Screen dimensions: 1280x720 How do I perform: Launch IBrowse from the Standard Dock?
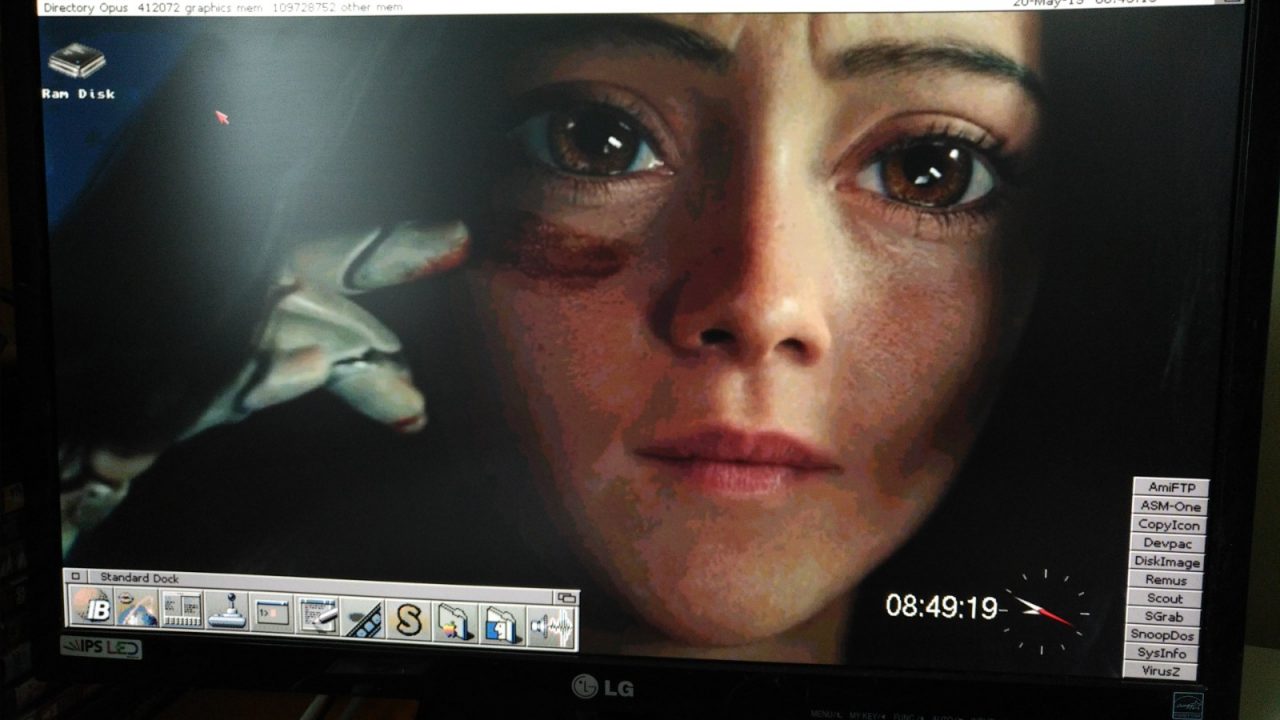click(92, 607)
